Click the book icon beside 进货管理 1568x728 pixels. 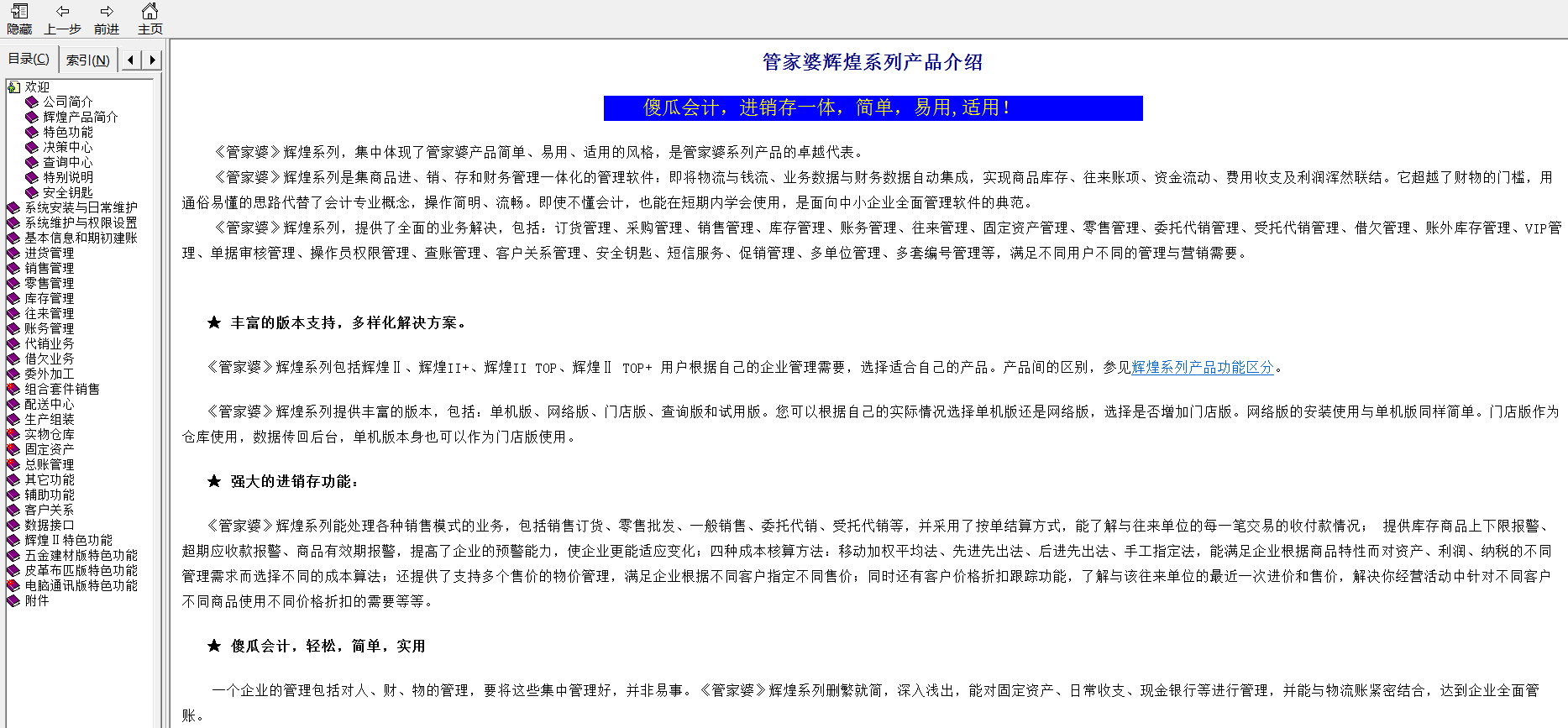point(13,253)
